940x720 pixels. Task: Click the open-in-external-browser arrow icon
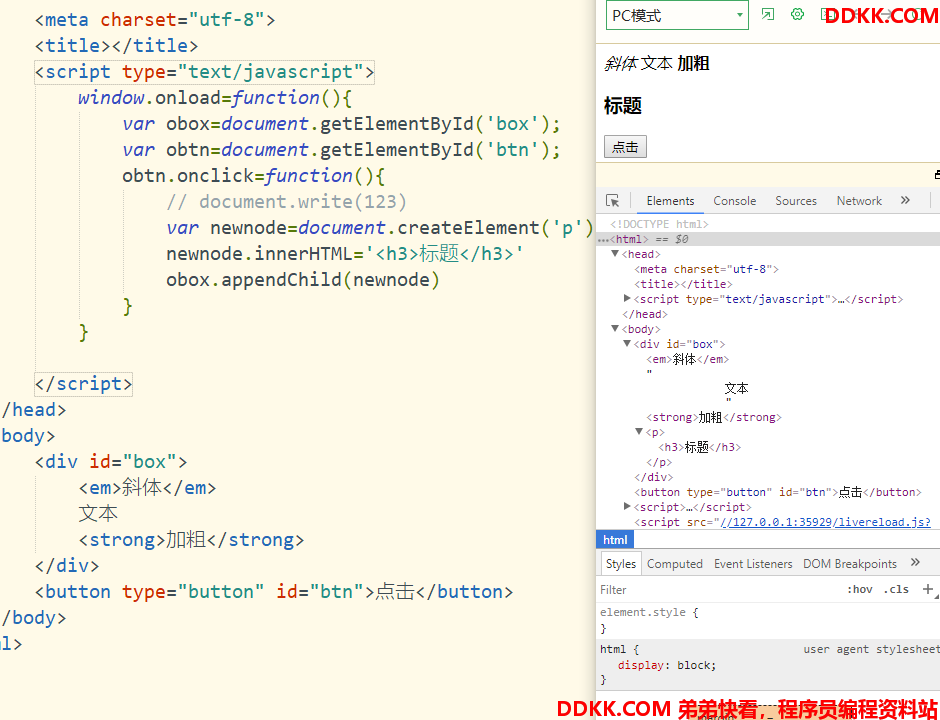pyautogui.click(x=767, y=14)
